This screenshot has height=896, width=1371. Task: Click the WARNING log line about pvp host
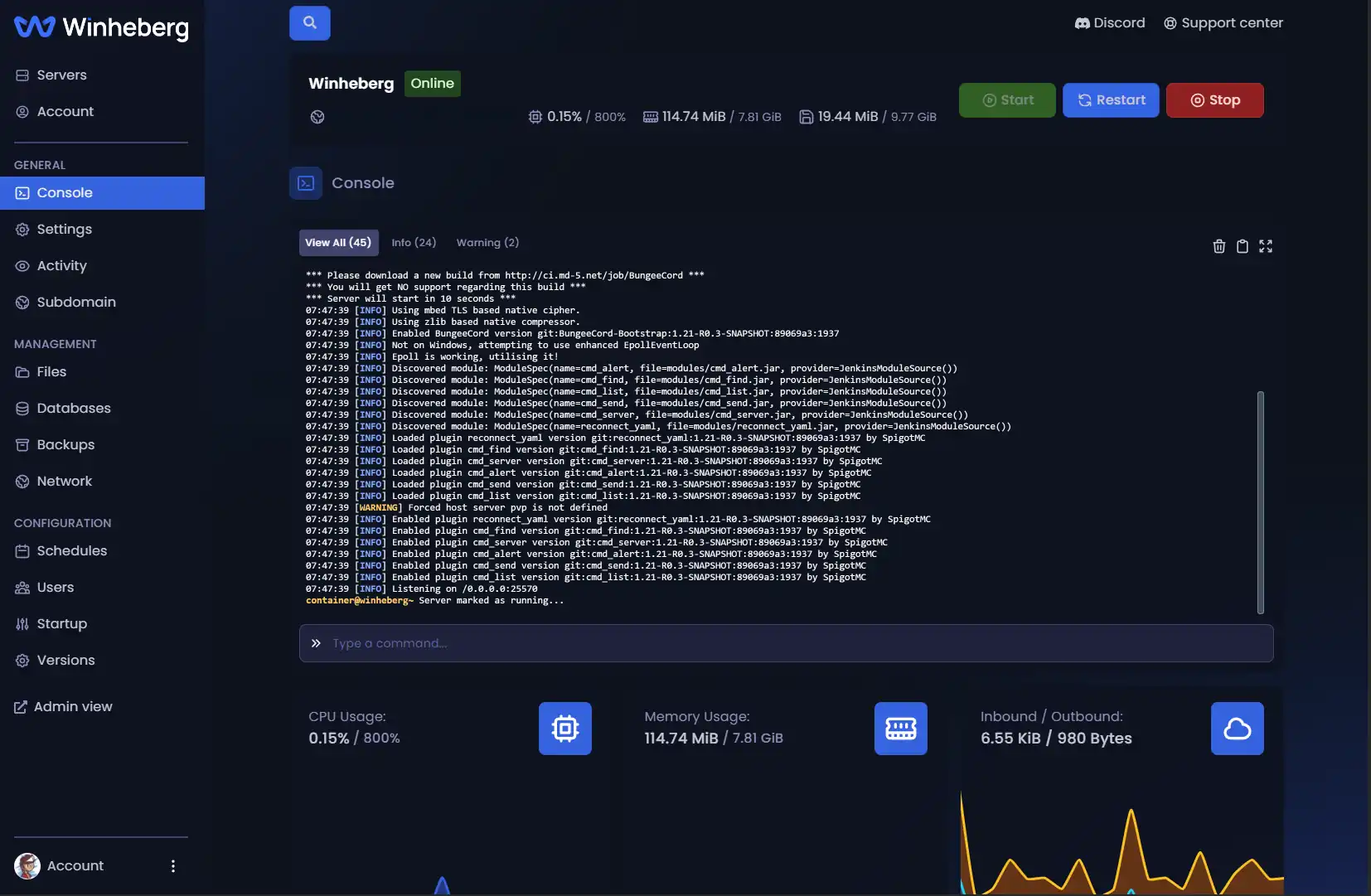(x=456, y=507)
